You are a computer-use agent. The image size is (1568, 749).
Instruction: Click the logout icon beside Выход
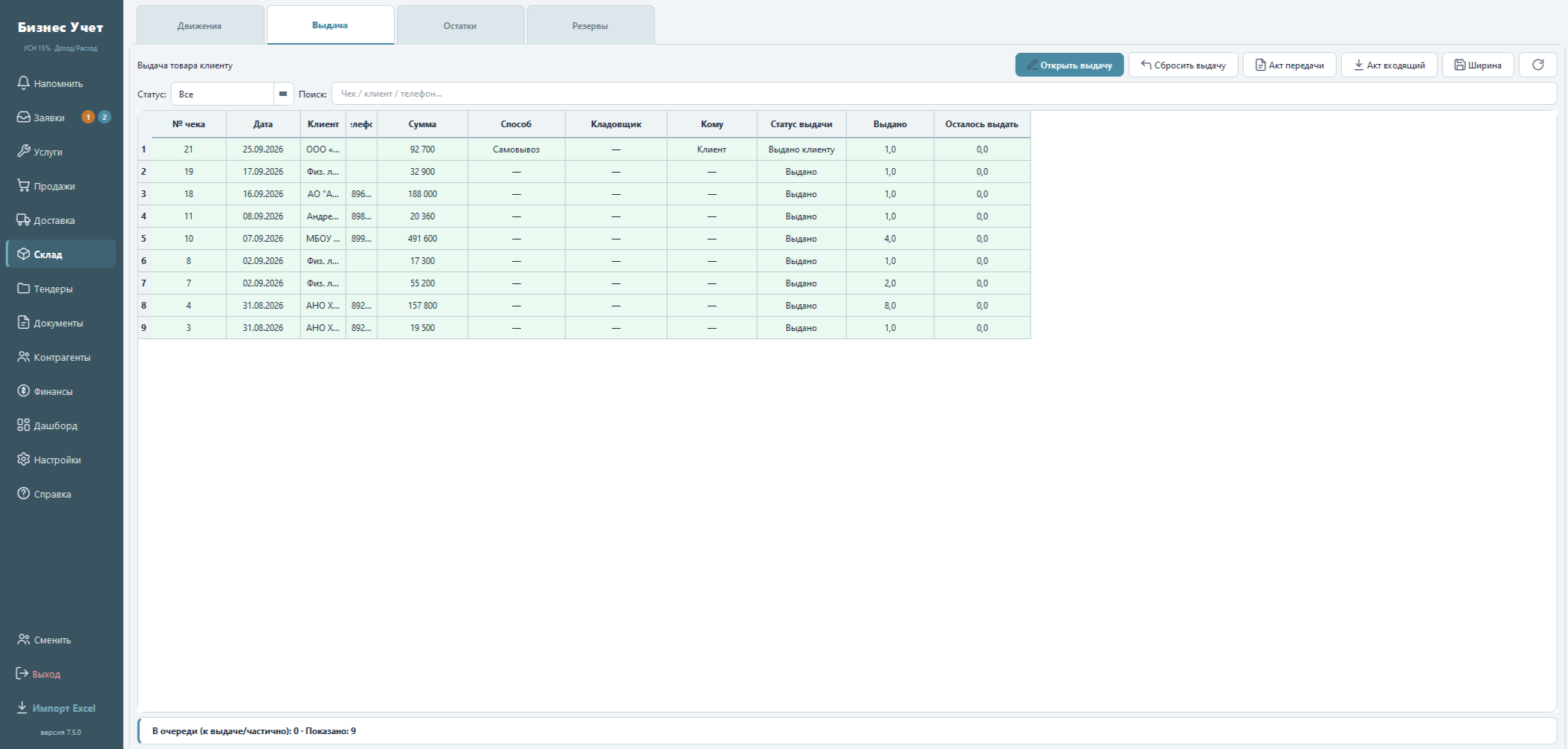(22, 673)
